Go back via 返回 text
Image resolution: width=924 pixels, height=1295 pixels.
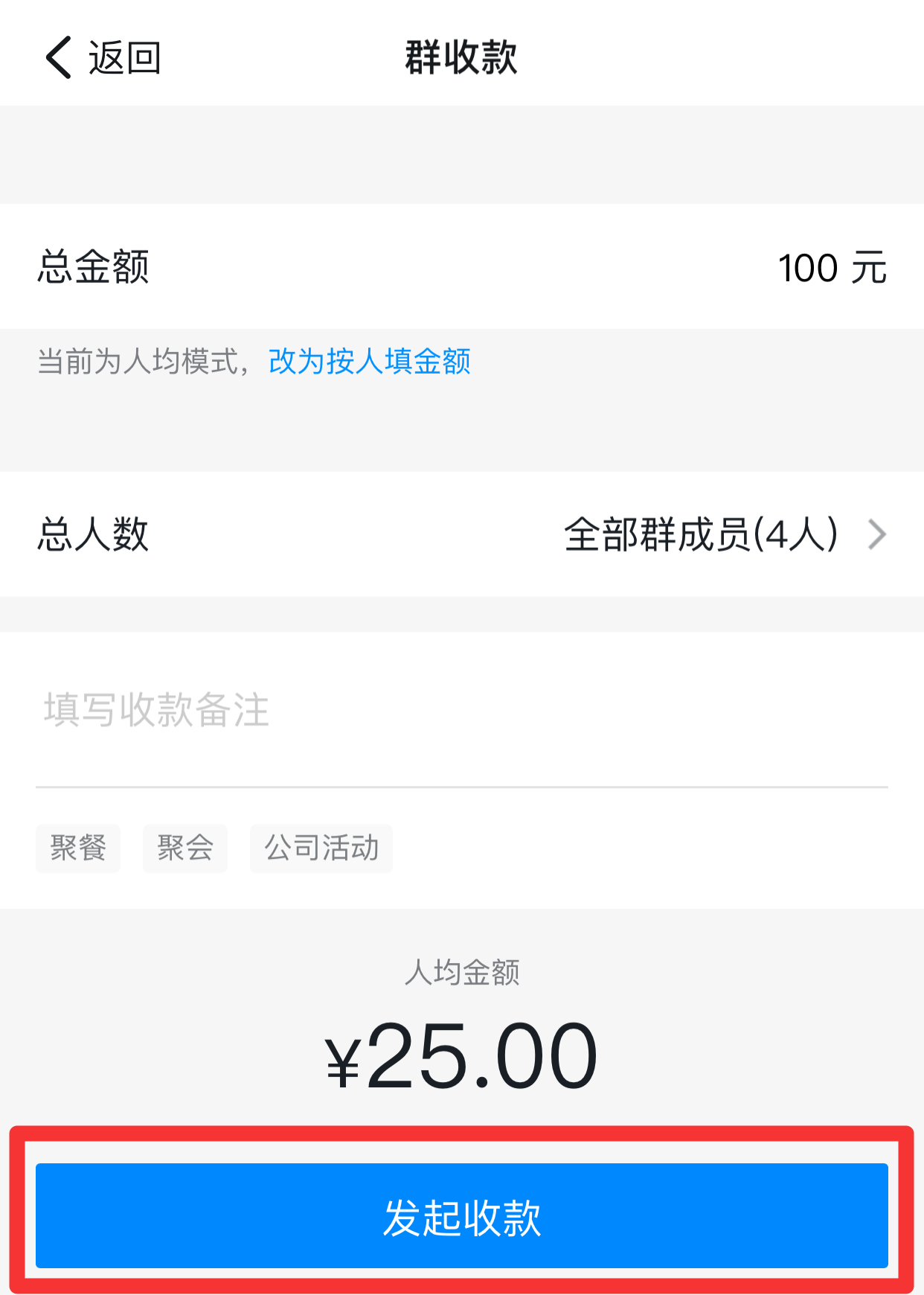point(124,57)
